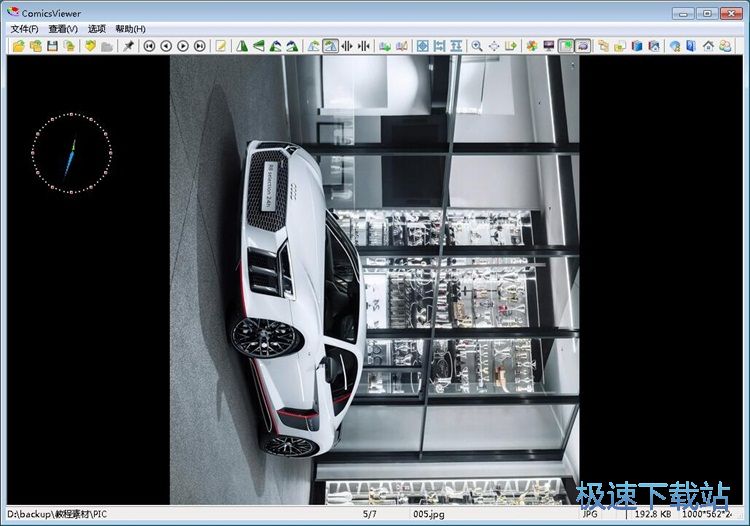The width and height of the screenshot is (750, 526).
Task: Toggle the highlighted rotate view button
Action: point(330,46)
